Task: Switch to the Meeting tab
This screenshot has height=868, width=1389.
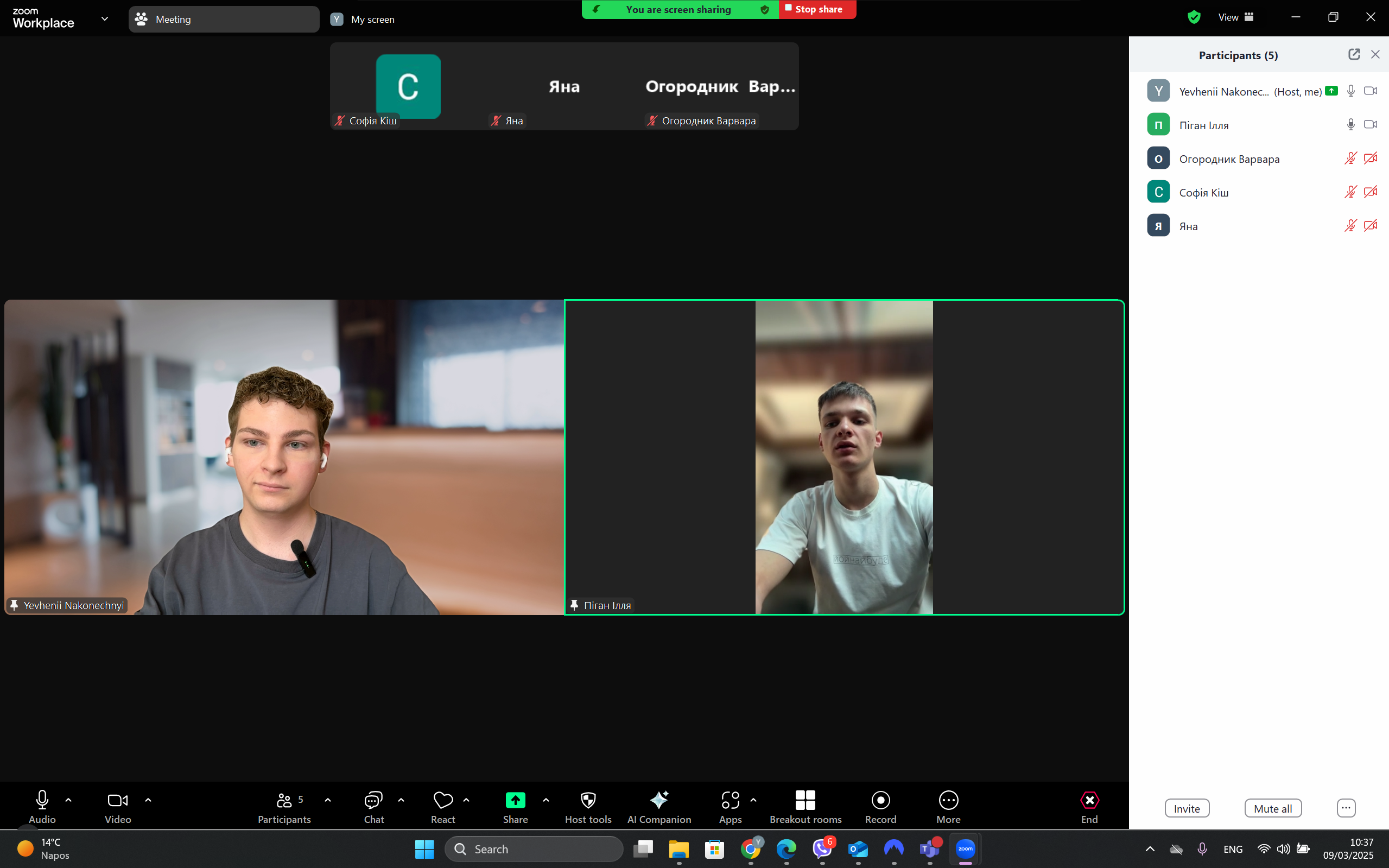Action: click(x=223, y=20)
